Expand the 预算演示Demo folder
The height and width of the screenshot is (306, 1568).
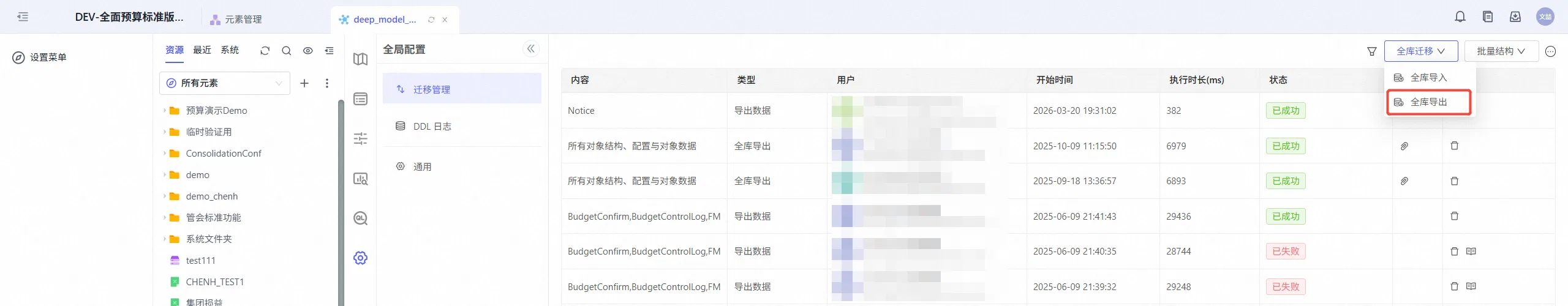coord(164,111)
